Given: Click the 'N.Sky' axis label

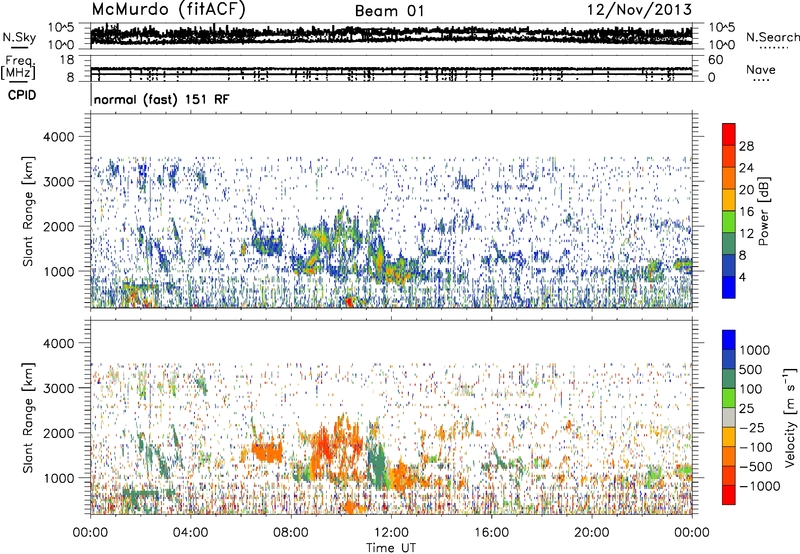Looking at the screenshot, I should tap(19, 37).
